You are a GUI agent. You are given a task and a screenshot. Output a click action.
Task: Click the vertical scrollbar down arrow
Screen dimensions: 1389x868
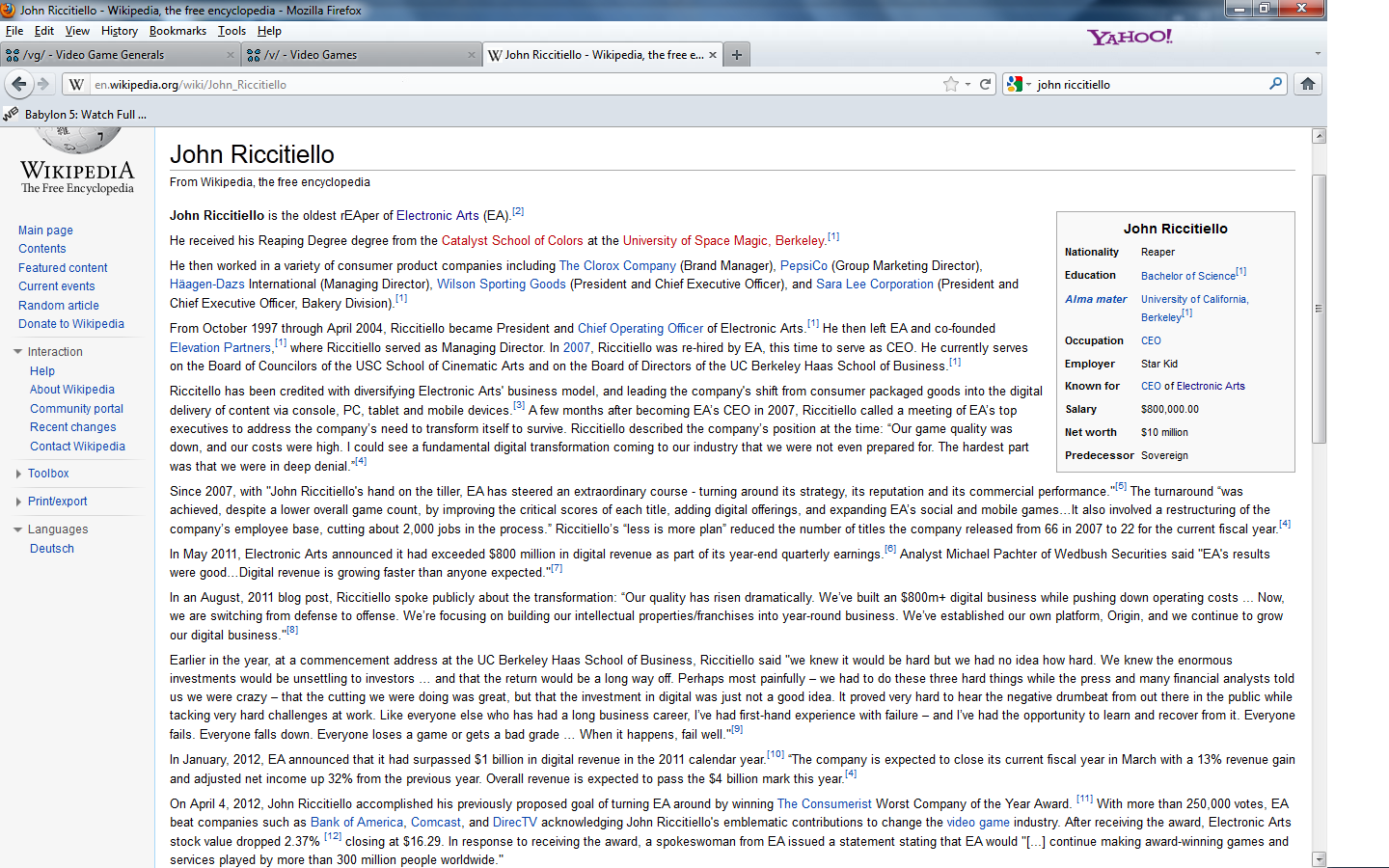1320,859
